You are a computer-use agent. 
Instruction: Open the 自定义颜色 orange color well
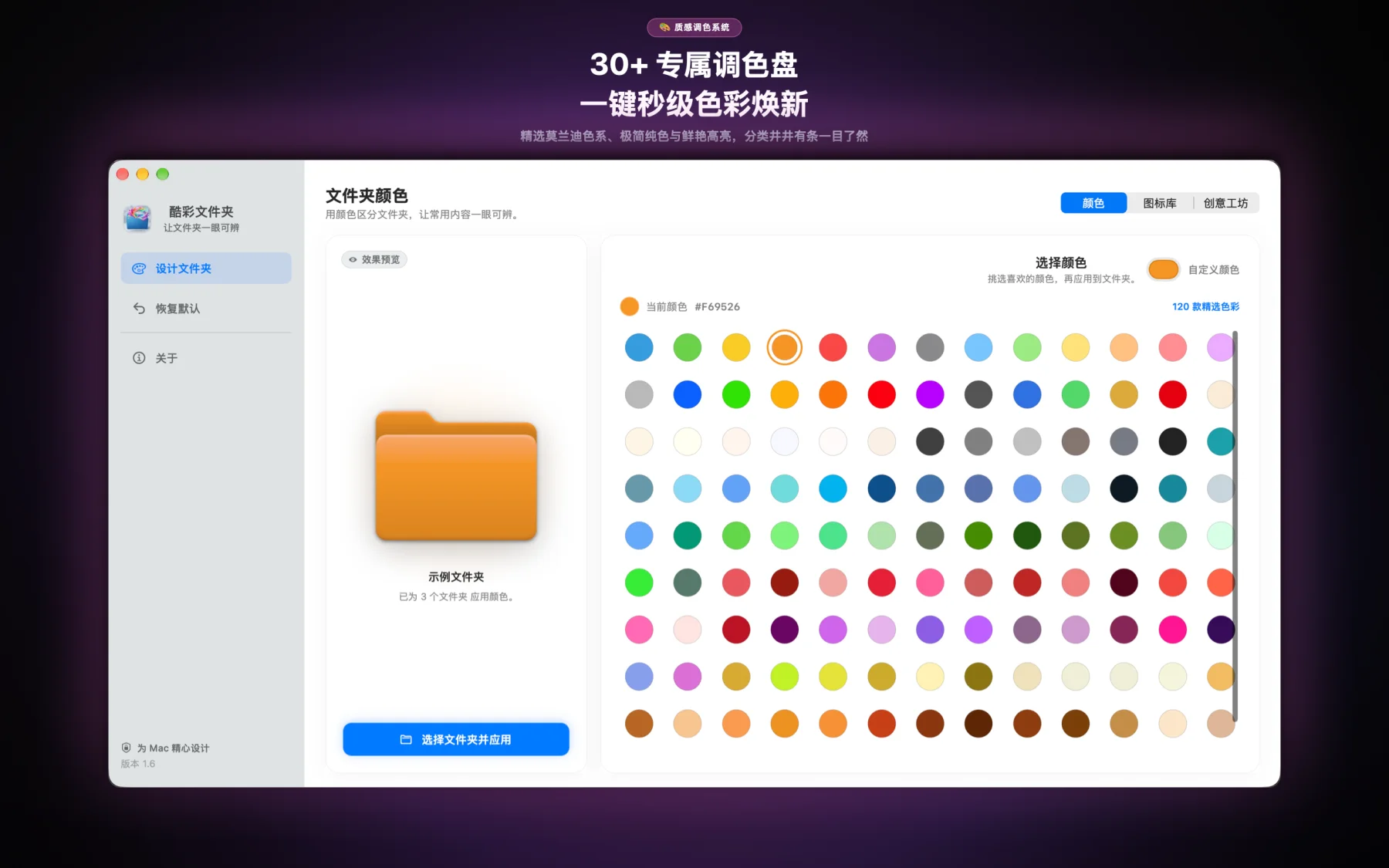point(1163,269)
